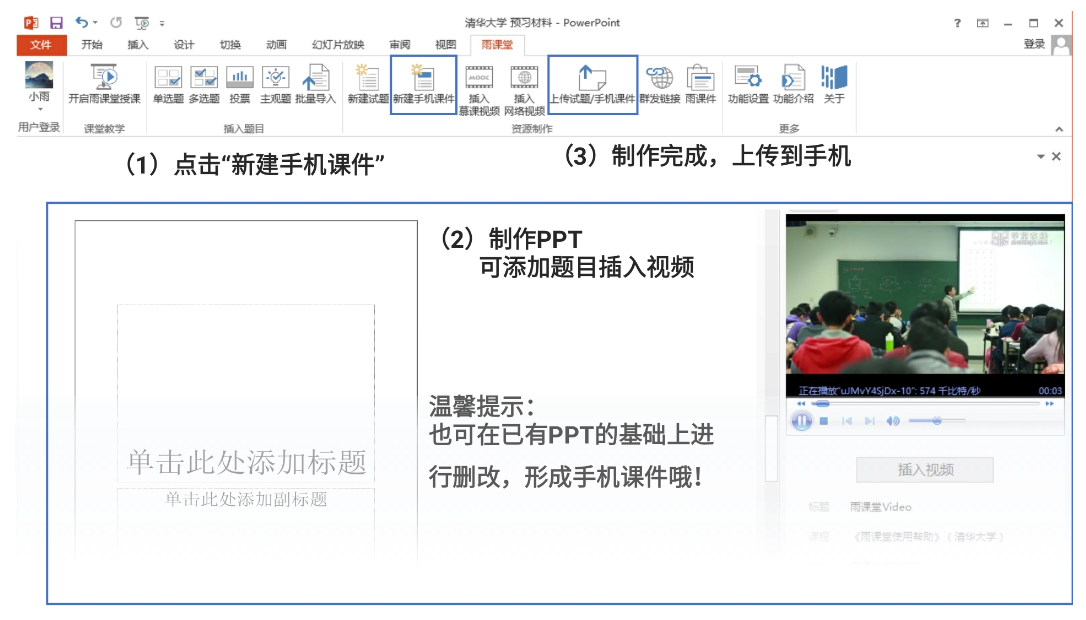Open customize quick access toolbar dropdown
This screenshot has width=1086, height=620.
pyautogui.click(x=162, y=23)
